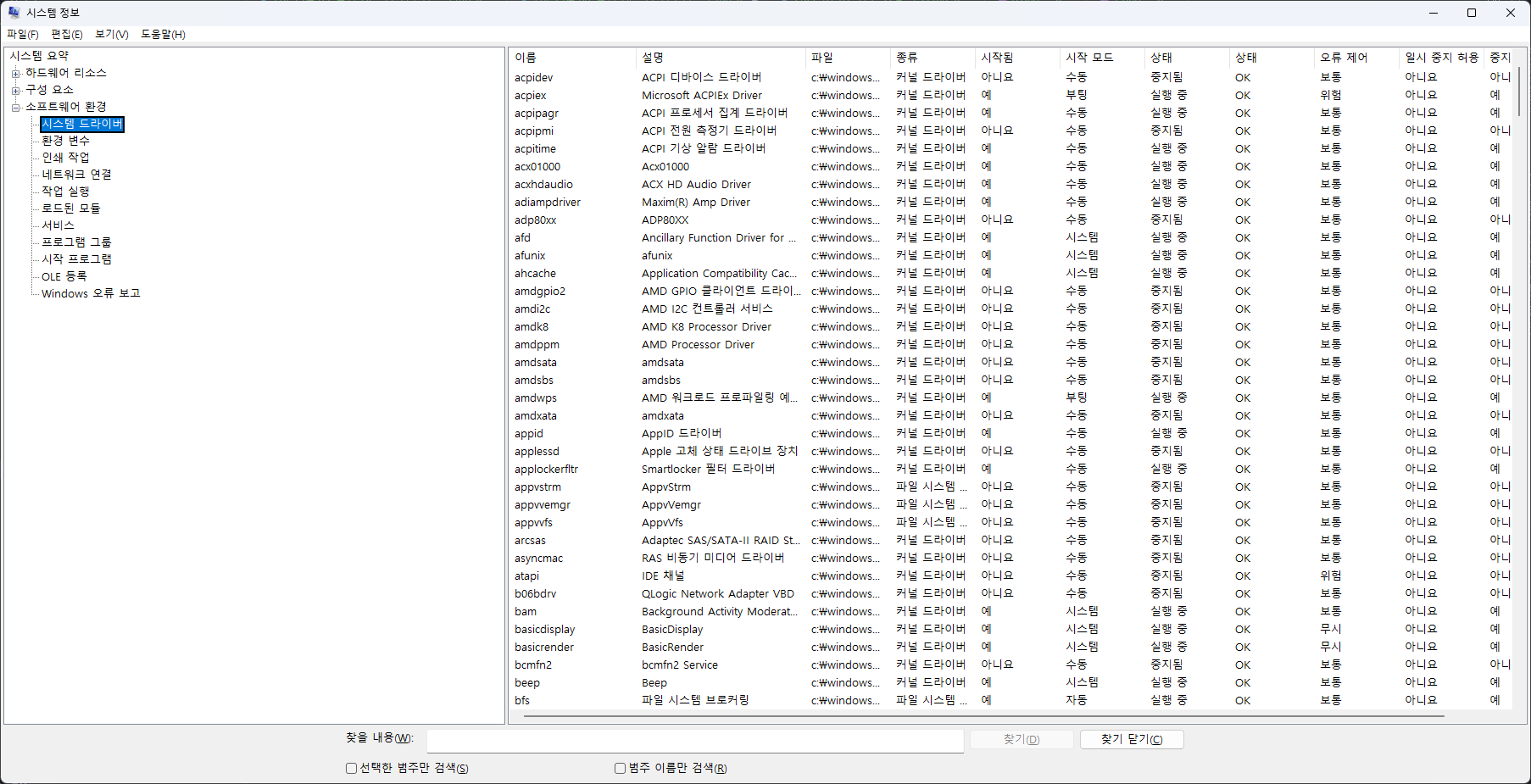Click 'IDE 채널' description cell
The width and height of the screenshot is (1531, 784).
[663, 575]
